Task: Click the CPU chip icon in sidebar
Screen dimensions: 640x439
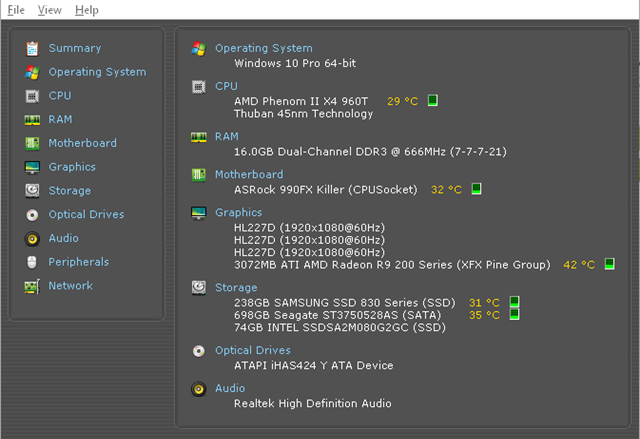Action: pyautogui.click(x=32, y=96)
